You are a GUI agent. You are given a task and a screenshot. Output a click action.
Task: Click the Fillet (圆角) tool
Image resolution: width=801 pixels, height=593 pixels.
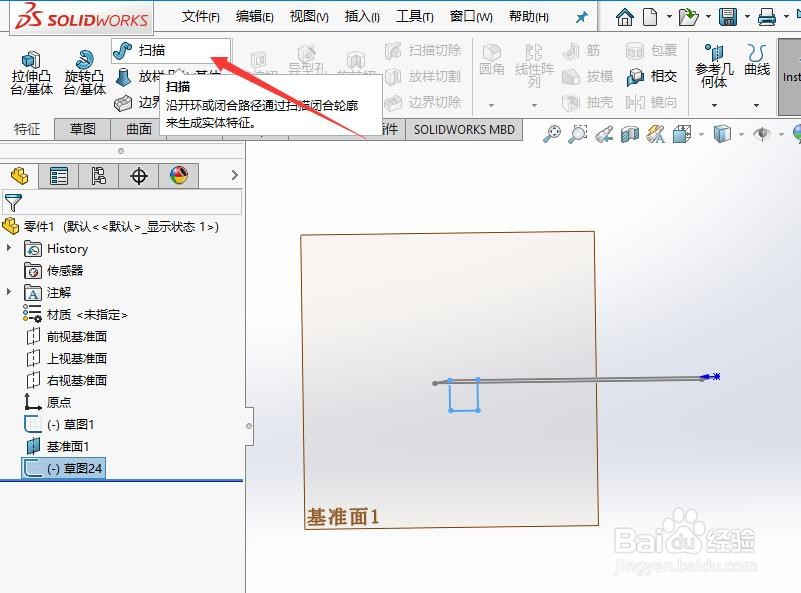491,60
